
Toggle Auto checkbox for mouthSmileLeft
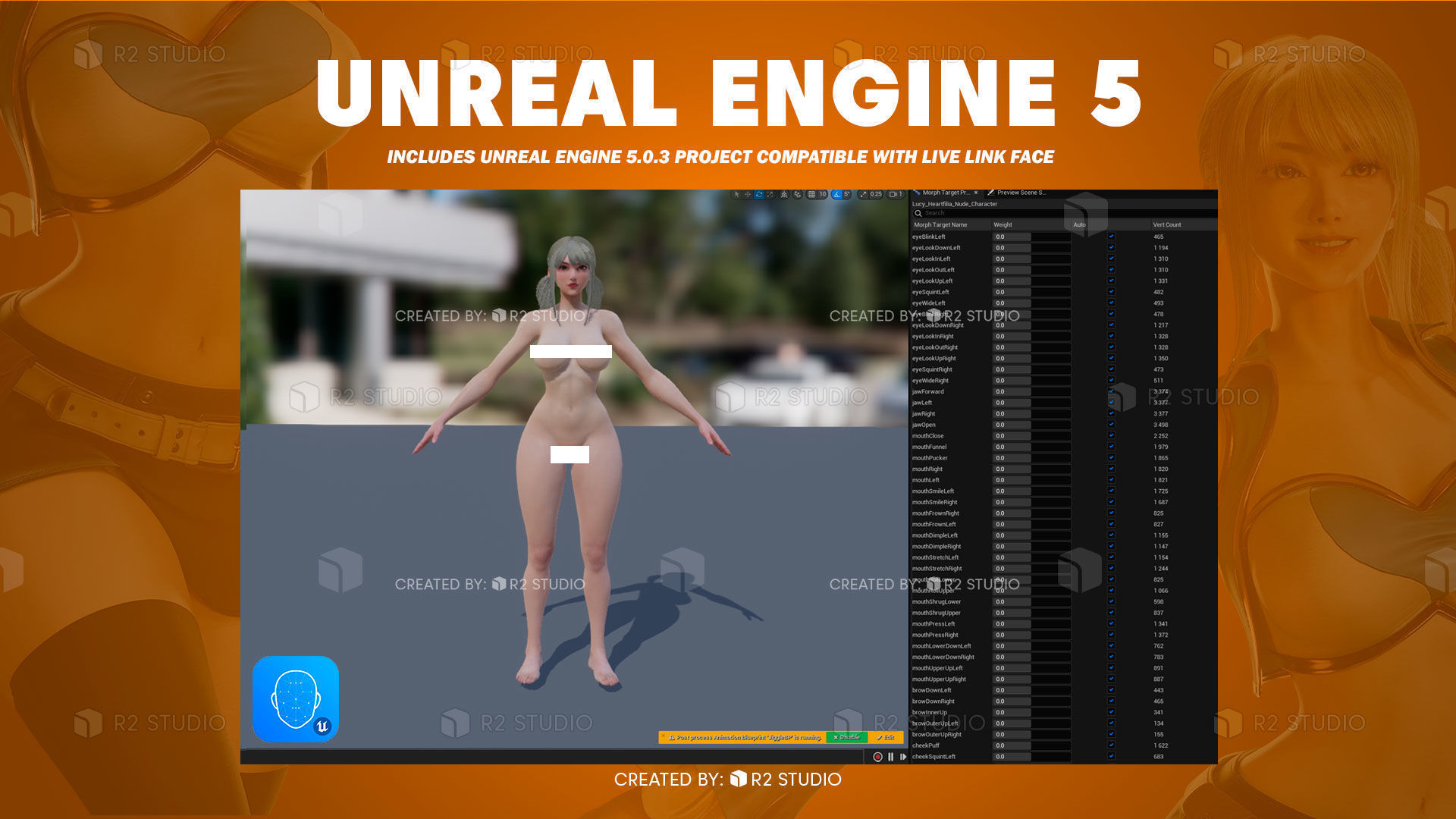coord(1111,491)
